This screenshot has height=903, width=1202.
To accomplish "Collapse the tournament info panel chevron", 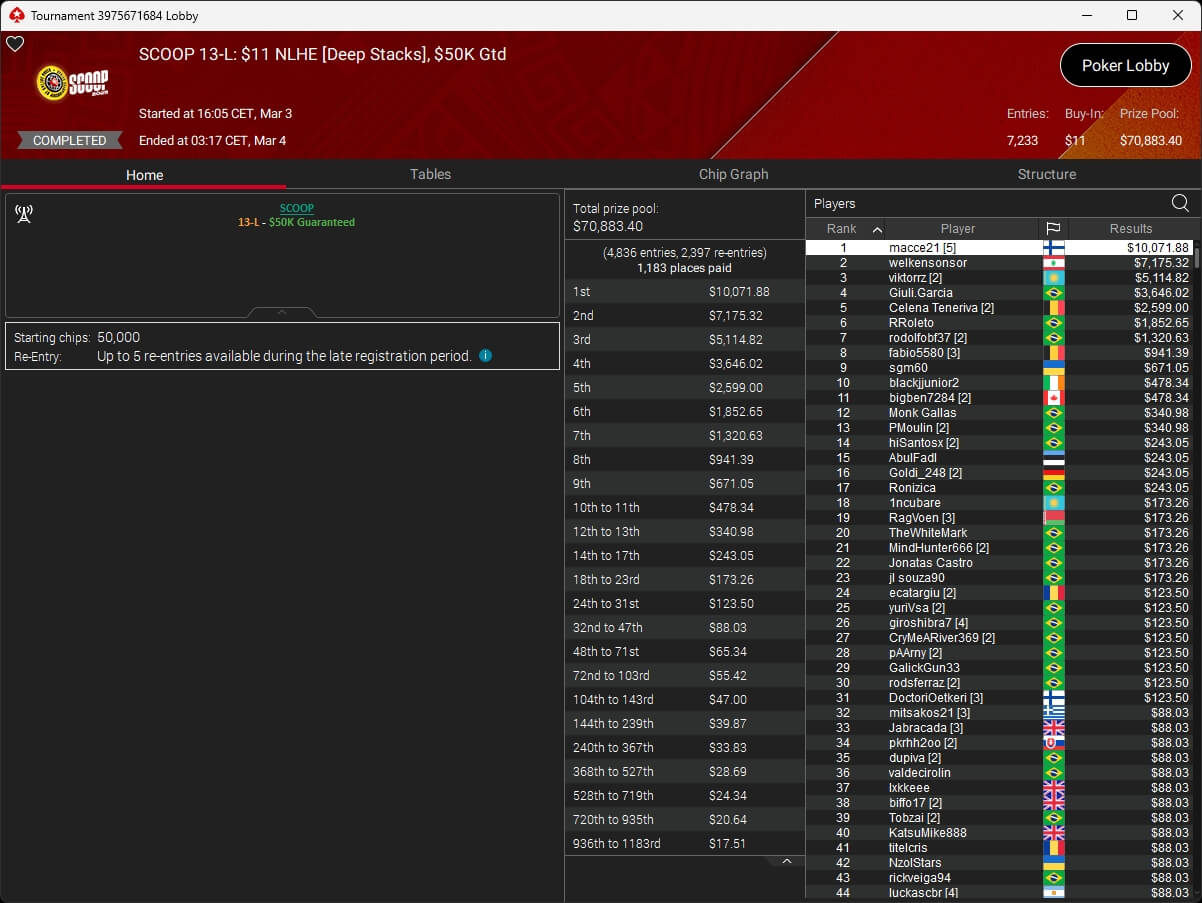I will tap(282, 312).
